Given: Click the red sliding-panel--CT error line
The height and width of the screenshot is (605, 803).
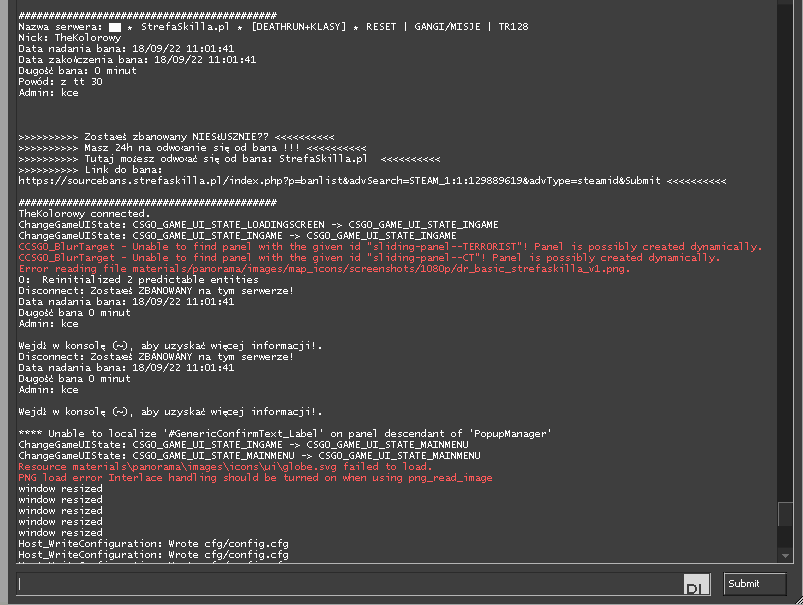Looking at the screenshot, I should pos(369,258).
